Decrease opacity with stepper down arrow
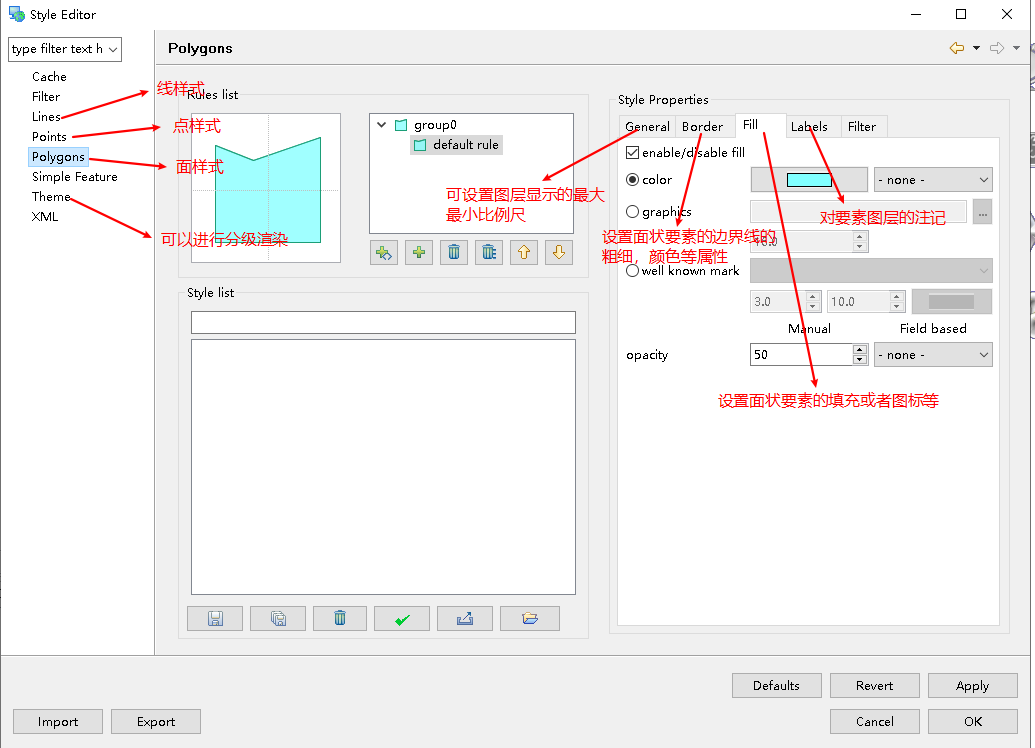Image resolution: width=1035 pixels, height=748 pixels. tap(859, 360)
